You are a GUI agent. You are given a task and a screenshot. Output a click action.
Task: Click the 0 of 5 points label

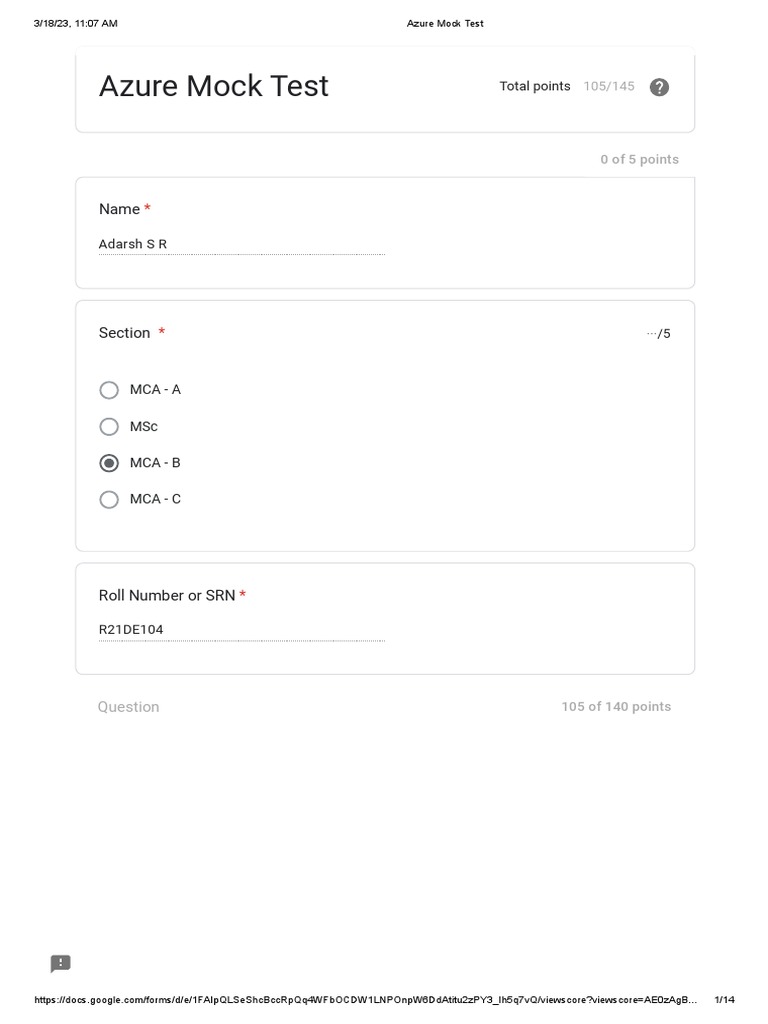point(639,159)
